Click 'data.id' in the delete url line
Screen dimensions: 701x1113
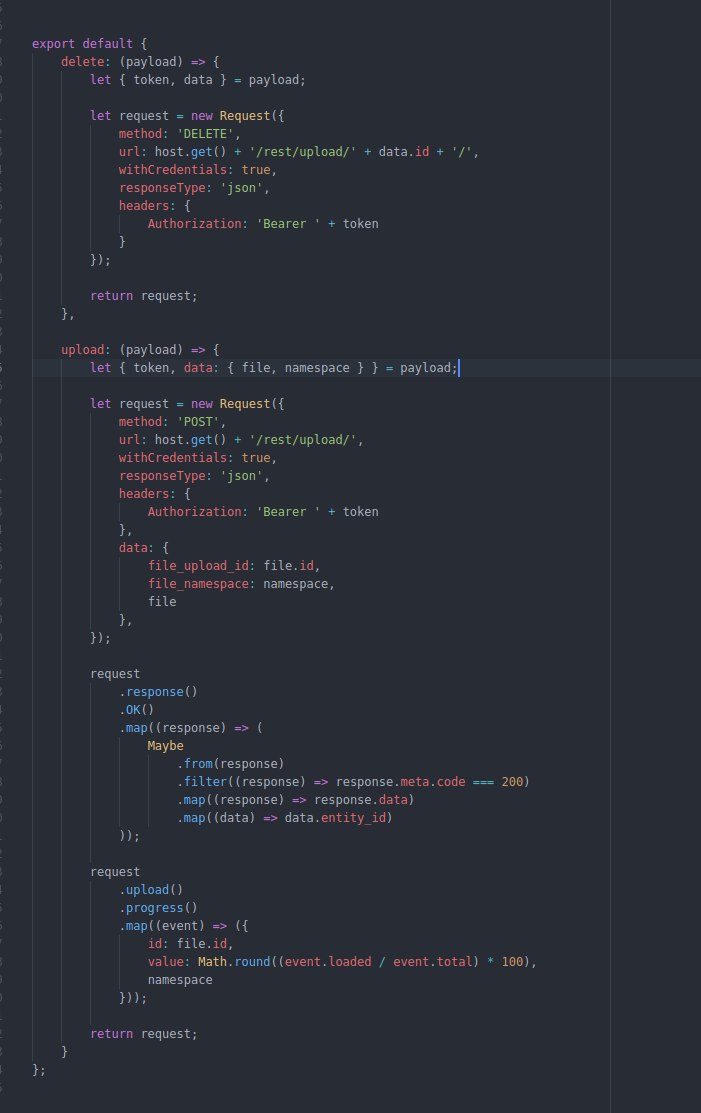click(404, 152)
